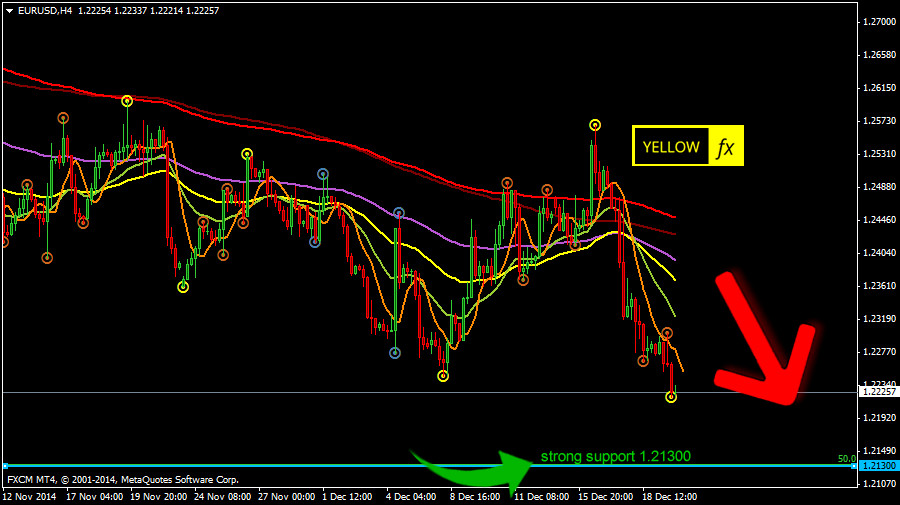Click the orange circle marker at the far-left low
The height and width of the screenshot is (505, 900).
coord(47,258)
